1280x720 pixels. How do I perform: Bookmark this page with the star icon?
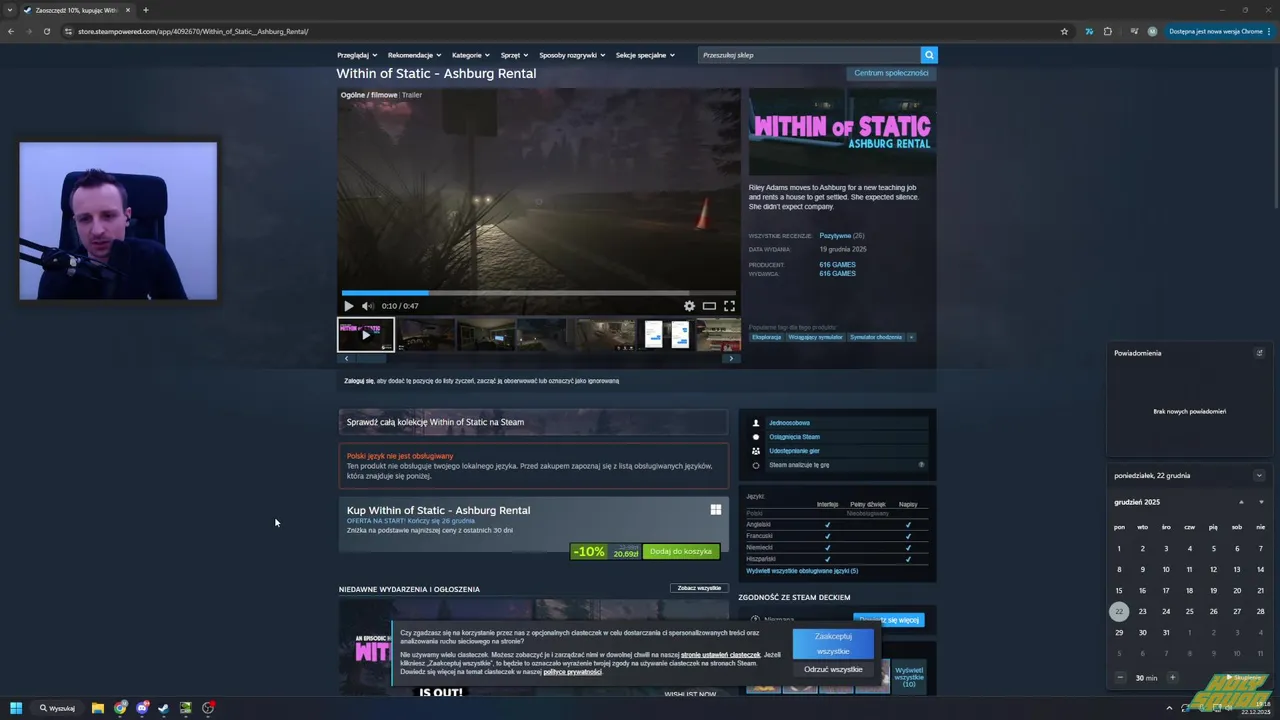pos(1064,31)
